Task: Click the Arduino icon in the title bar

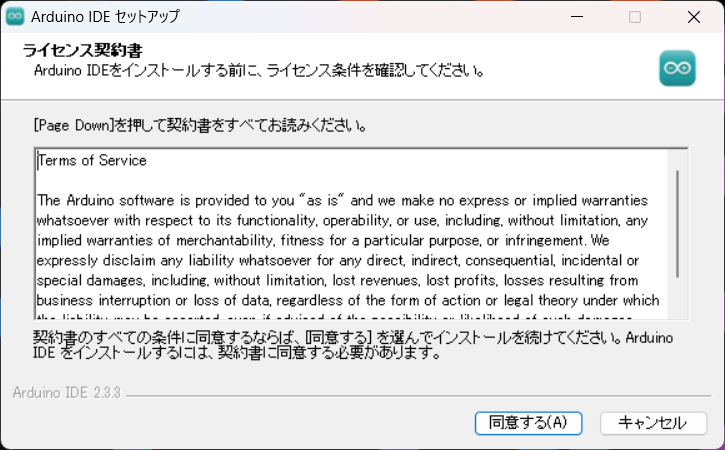Action: tap(15, 17)
